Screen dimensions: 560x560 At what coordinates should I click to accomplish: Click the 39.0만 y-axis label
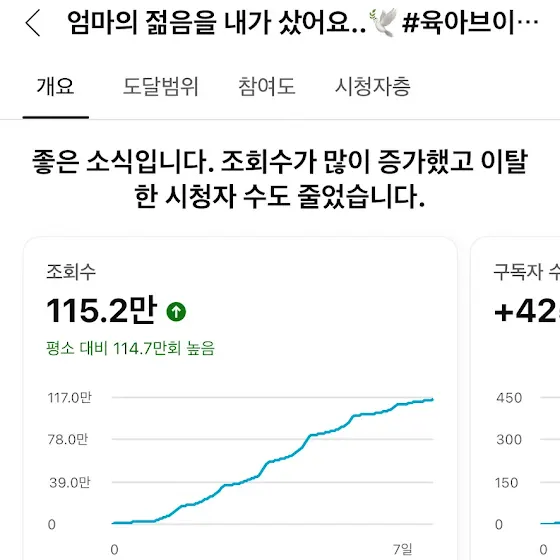click(70, 482)
